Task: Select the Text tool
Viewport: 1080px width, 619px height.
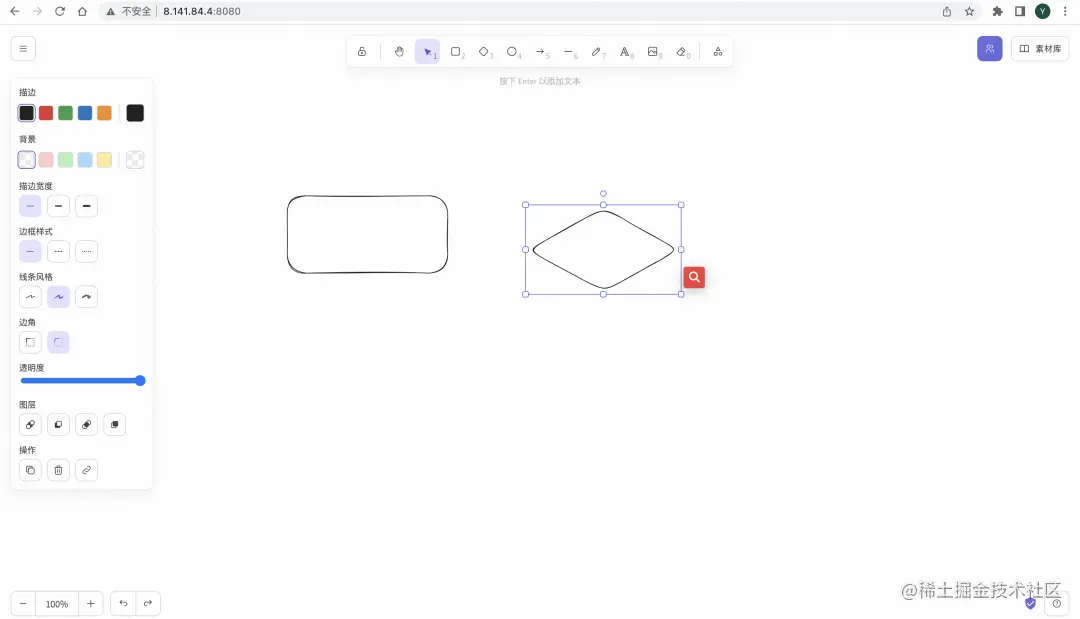Action: [625, 52]
